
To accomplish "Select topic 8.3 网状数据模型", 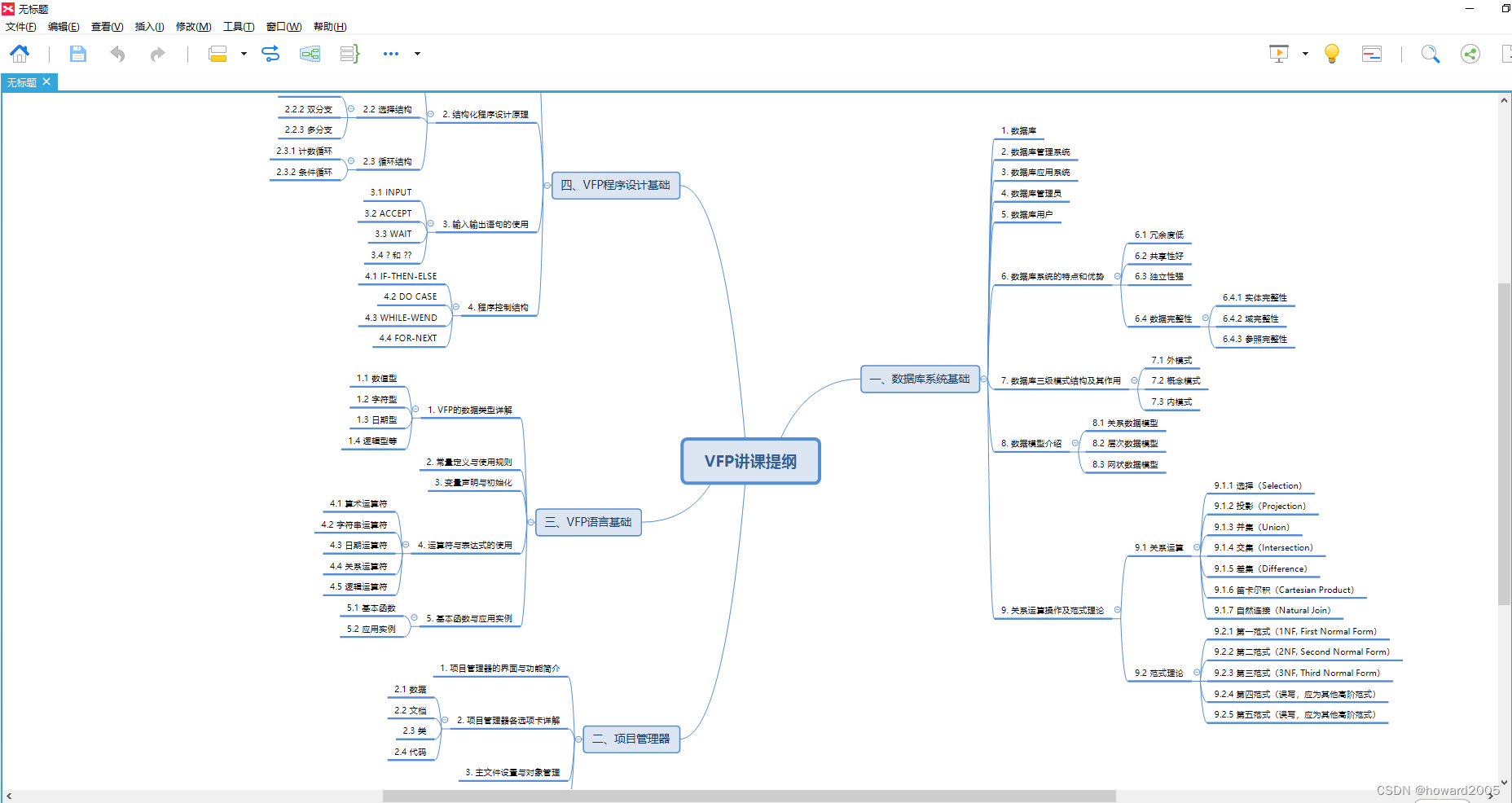I will (x=1125, y=465).
